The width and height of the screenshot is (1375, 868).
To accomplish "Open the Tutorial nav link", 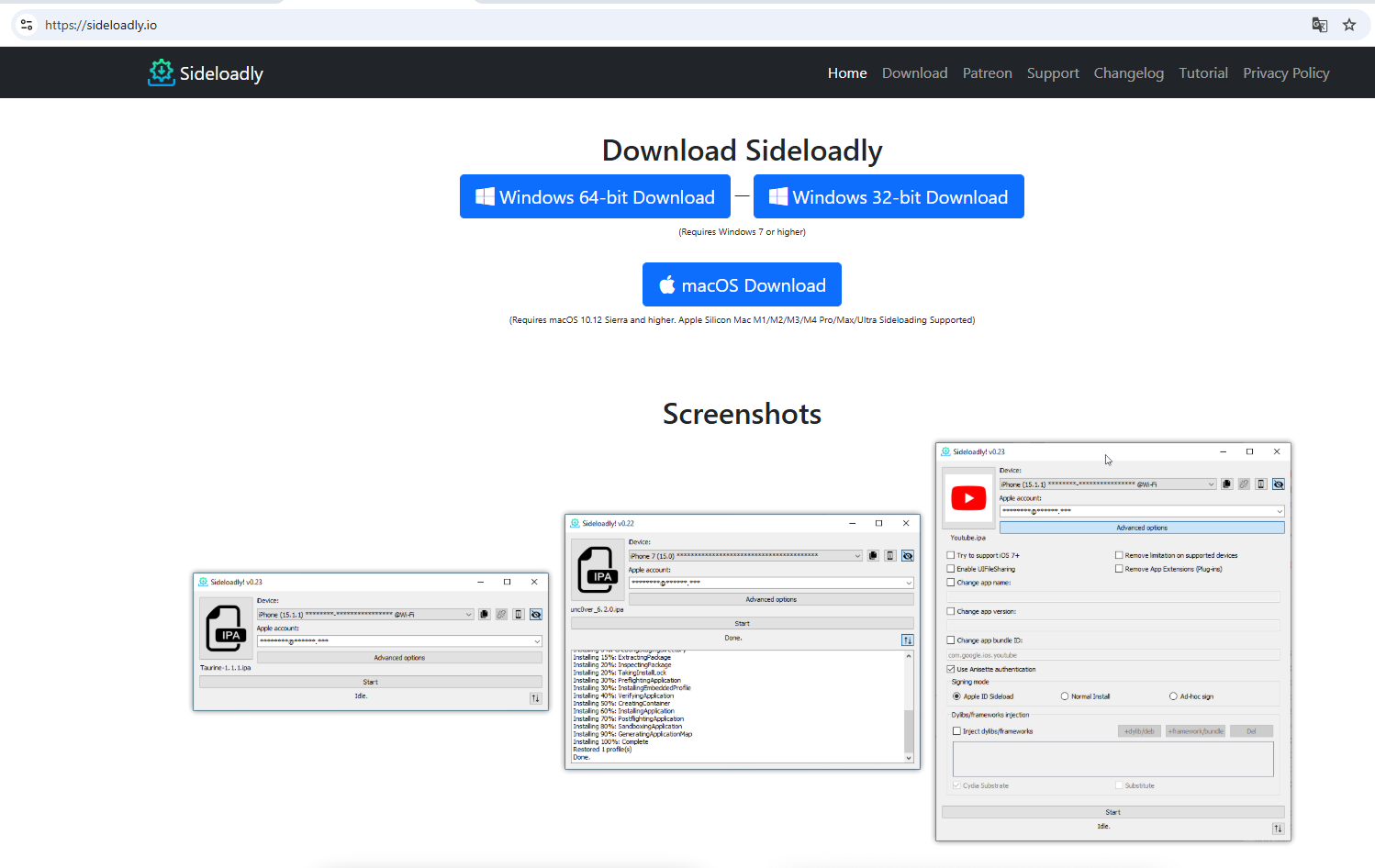I will (1203, 73).
